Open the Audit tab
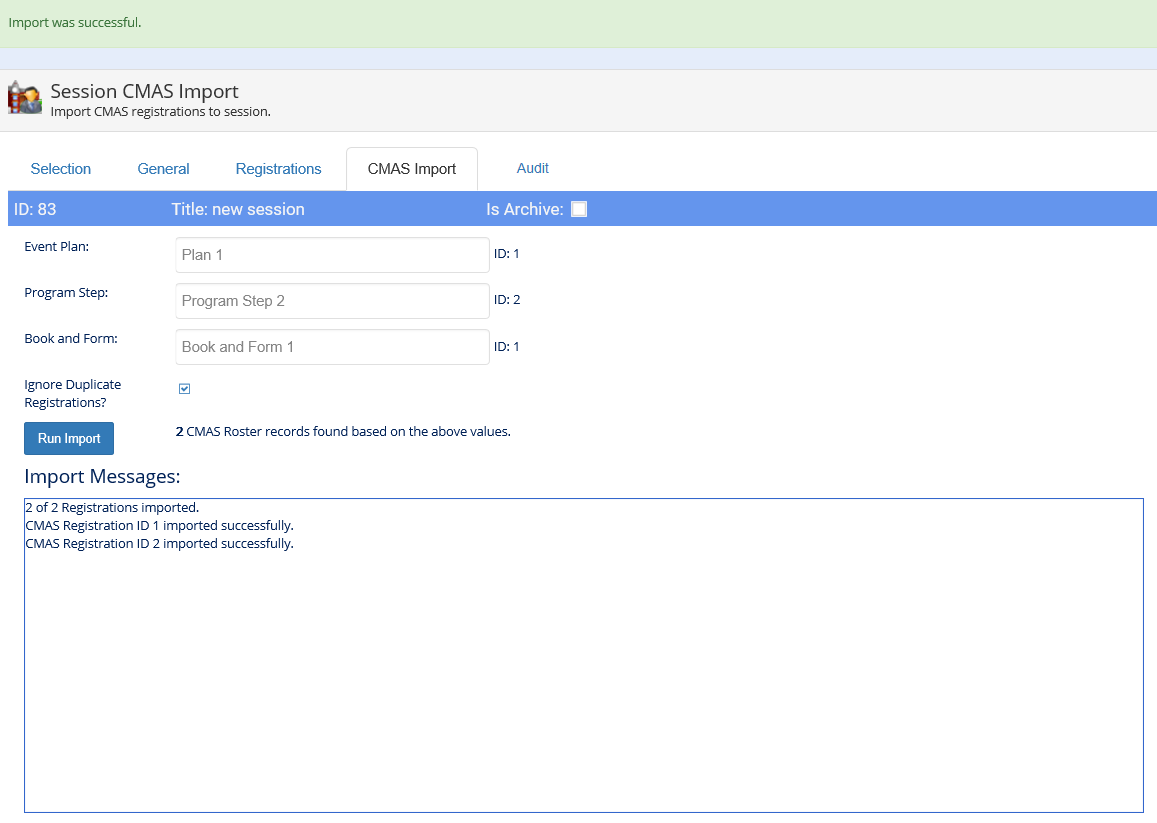 click(x=532, y=168)
